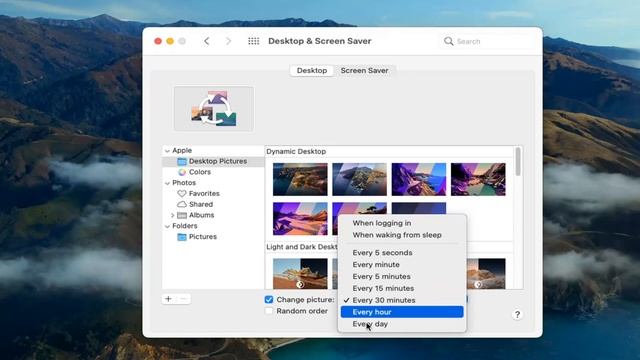Switch to the Desktop tab
The width and height of the screenshot is (640, 360).
pyautogui.click(x=312, y=71)
